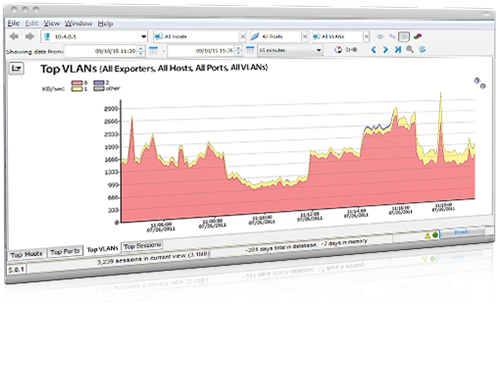Step to previous time period
This screenshot has width=500, height=375.
coord(374,50)
